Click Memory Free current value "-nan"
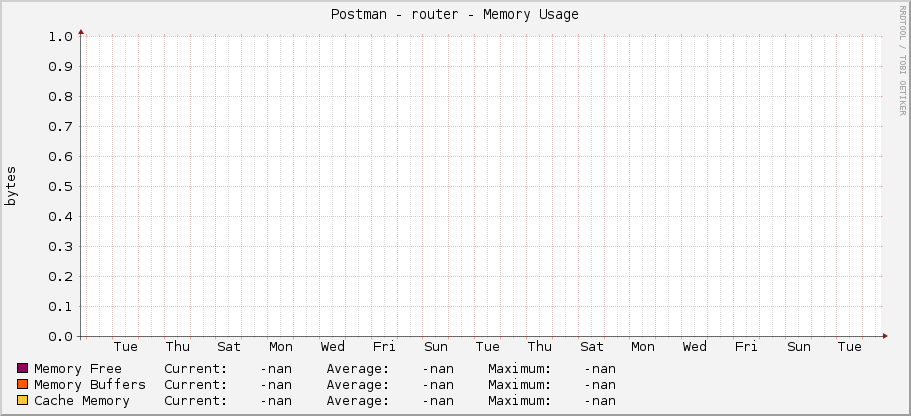The height and width of the screenshot is (416, 911). (276, 368)
